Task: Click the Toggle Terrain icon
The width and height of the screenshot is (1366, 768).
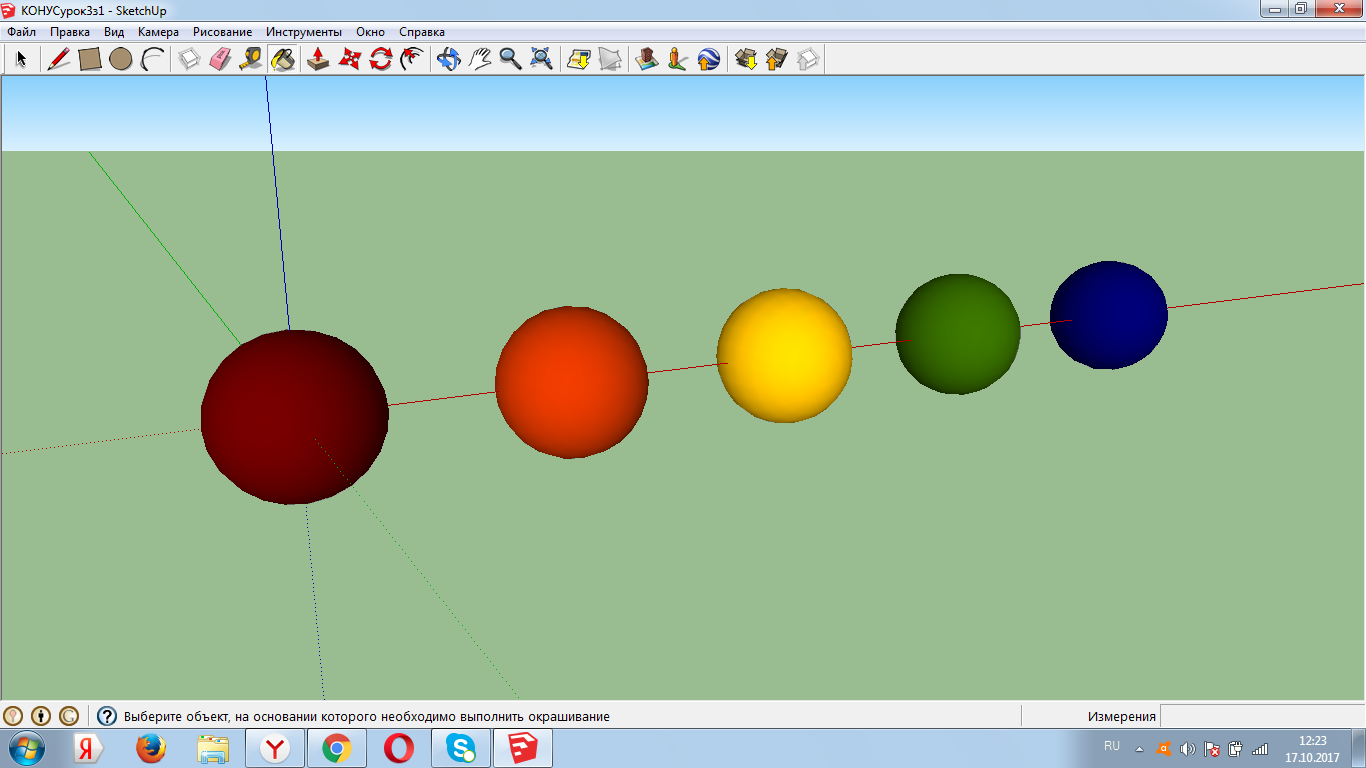Action: click(x=610, y=59)
